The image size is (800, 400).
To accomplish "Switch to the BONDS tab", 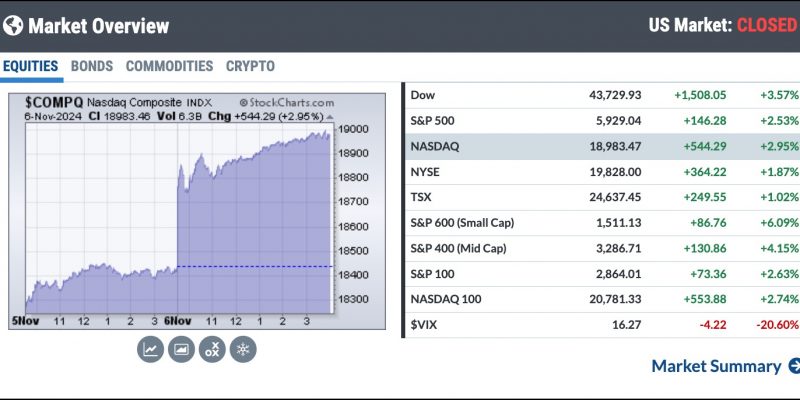I will point(92,66).
